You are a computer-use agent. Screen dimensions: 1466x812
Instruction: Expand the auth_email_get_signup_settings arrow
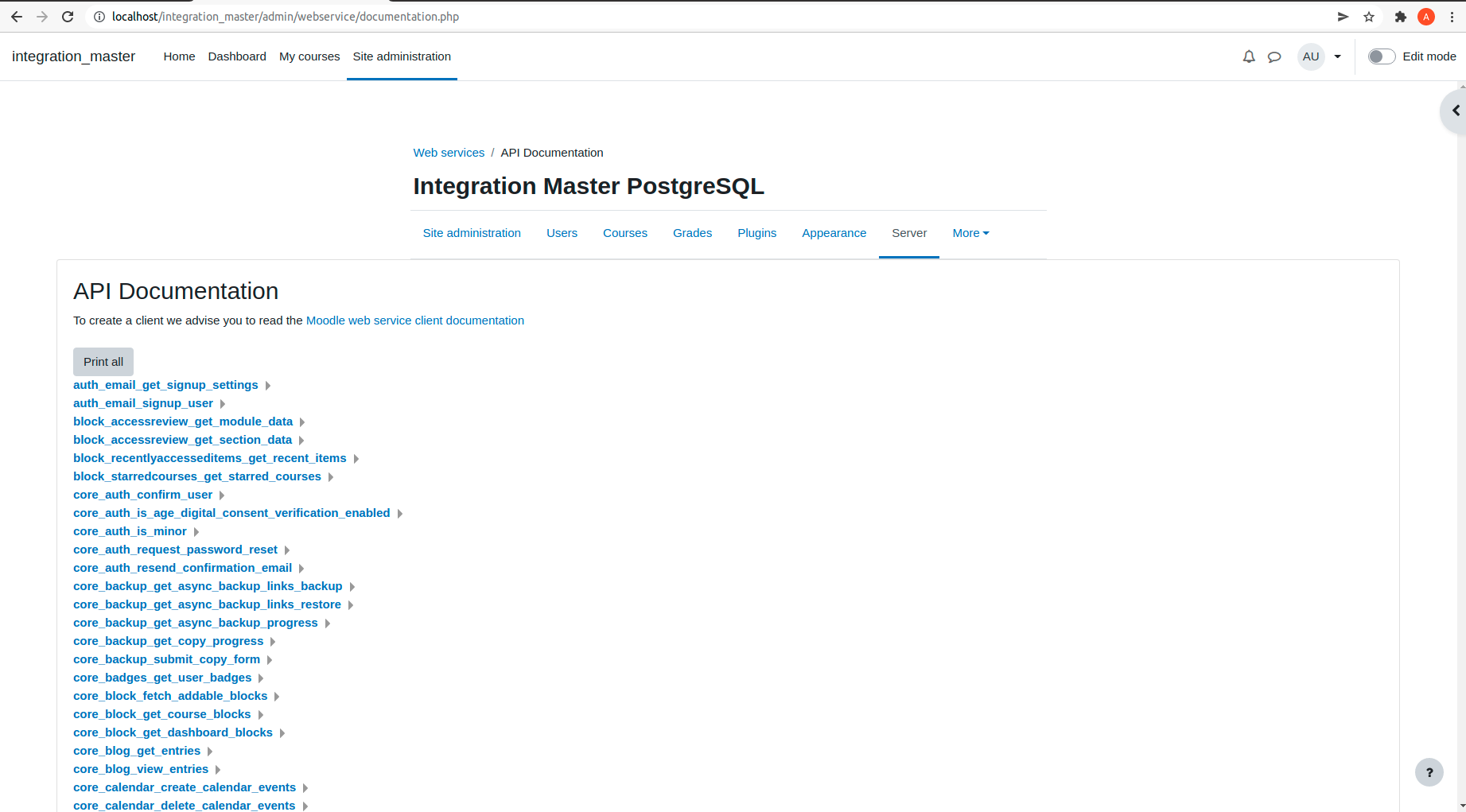click(268, 386)
